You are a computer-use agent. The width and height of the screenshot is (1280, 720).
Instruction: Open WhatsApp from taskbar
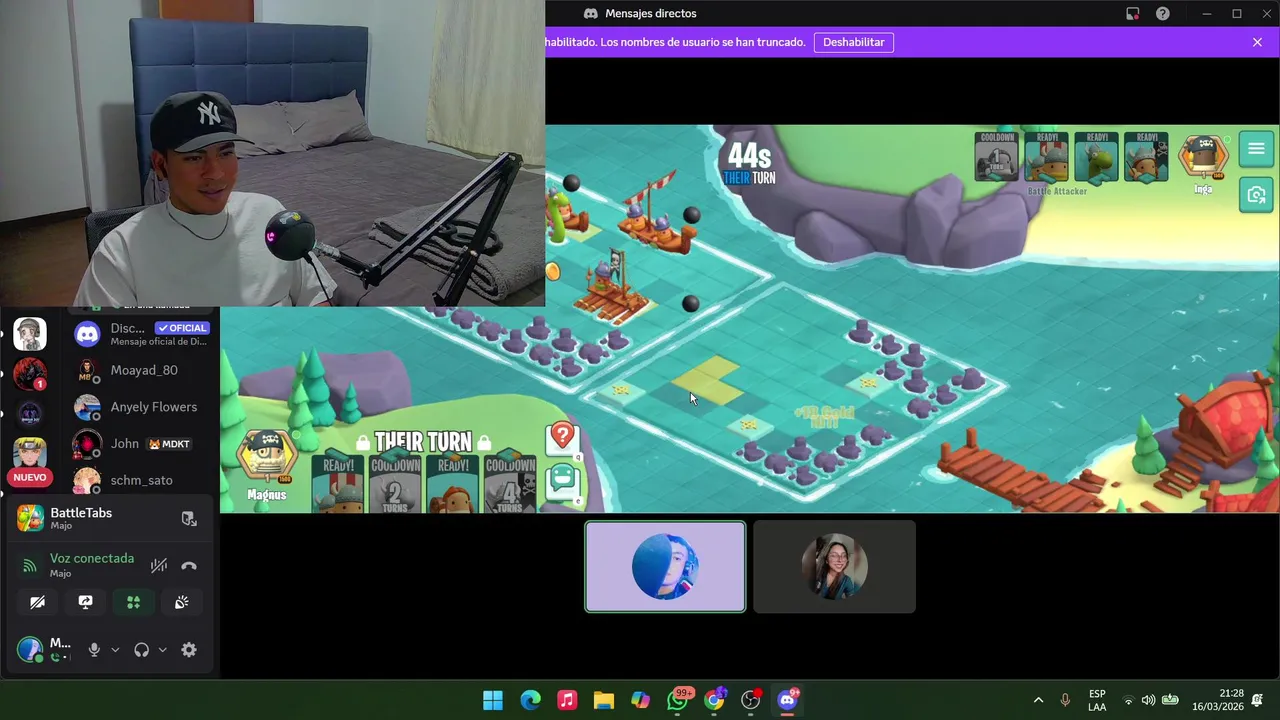click(678, 700)
